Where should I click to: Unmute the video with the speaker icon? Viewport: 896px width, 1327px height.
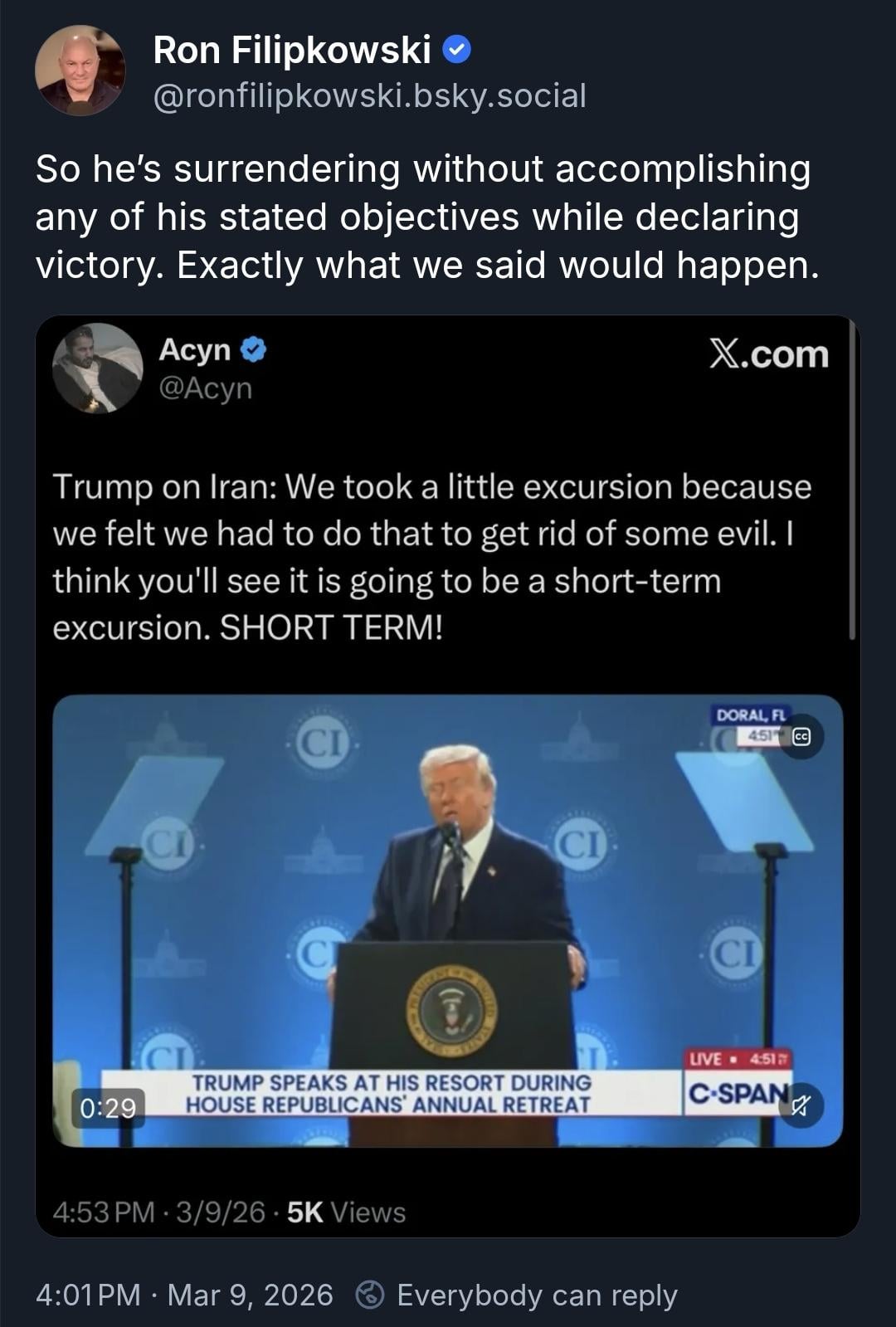801,1105
